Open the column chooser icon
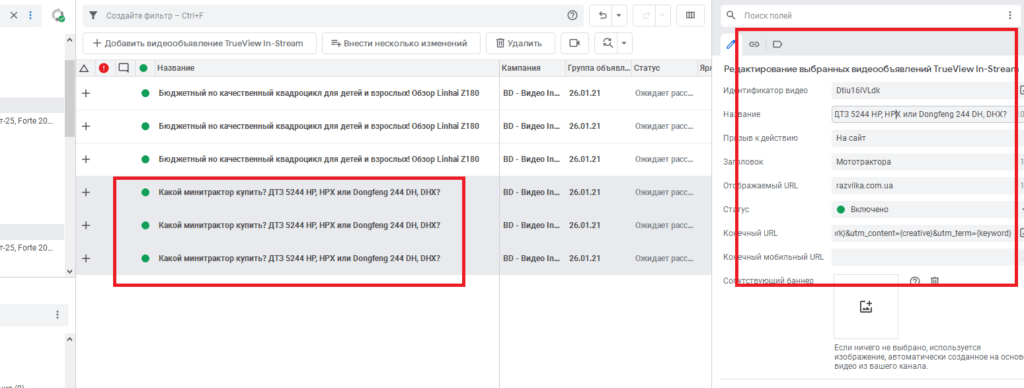The height and width of the screenshot is (388, 1024). coord(690,15)
